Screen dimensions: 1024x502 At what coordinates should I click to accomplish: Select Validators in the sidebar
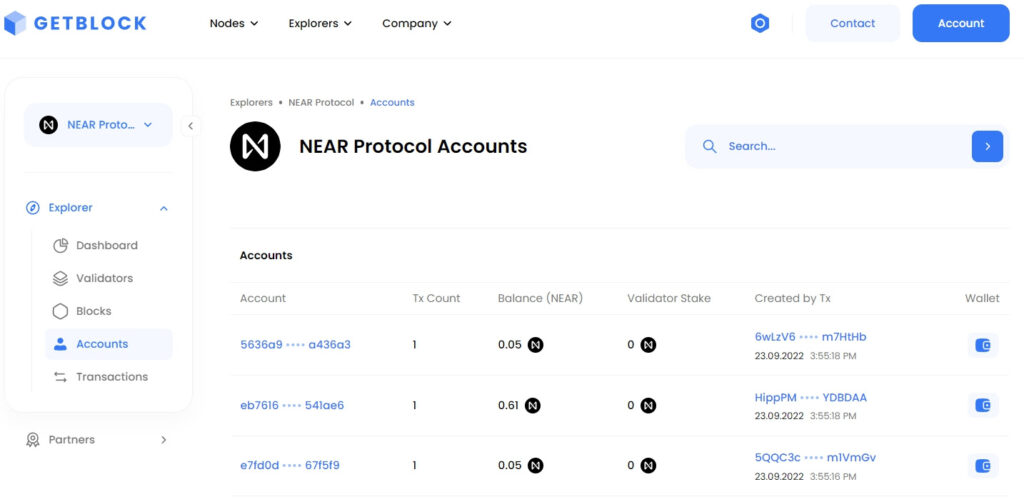point(104,278)
